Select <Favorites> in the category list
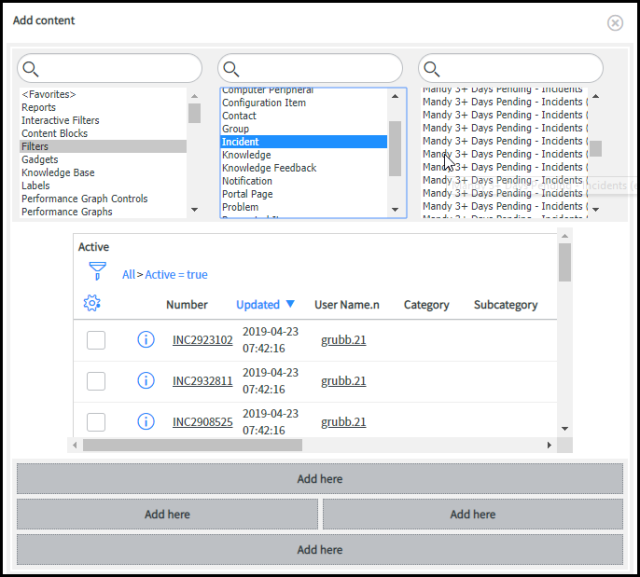 coord(103,94)
